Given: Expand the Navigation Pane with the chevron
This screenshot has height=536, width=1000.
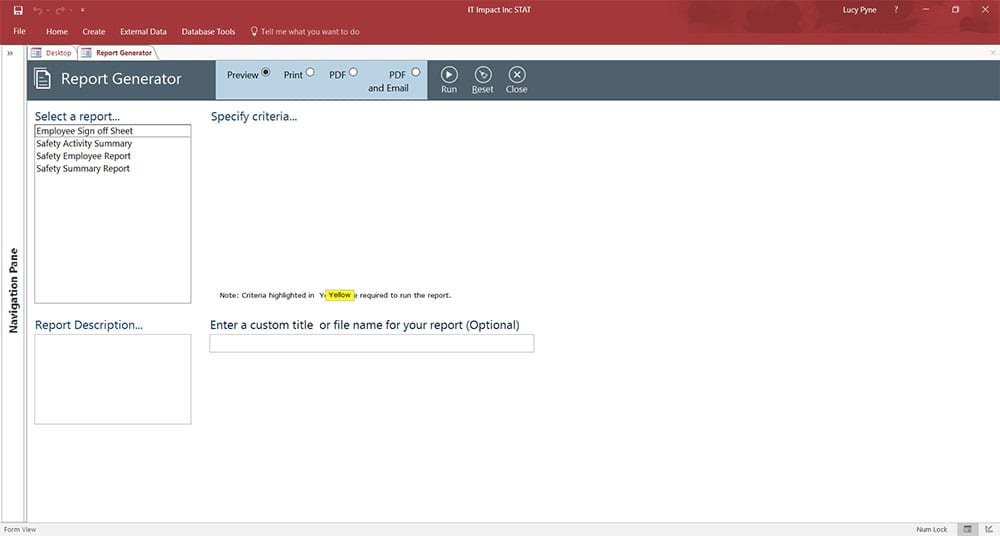Looking at the screenshot, I should pyautogui.click(x=10, y=54).
